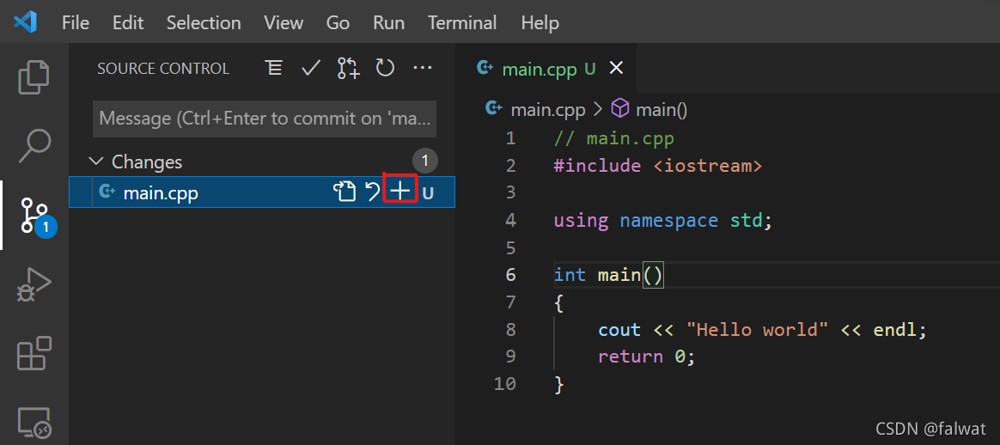Image resolution: width=1000 pixels, height=445 pixels.
Task: Open the Help menu
Action: (x=540, y=23)
